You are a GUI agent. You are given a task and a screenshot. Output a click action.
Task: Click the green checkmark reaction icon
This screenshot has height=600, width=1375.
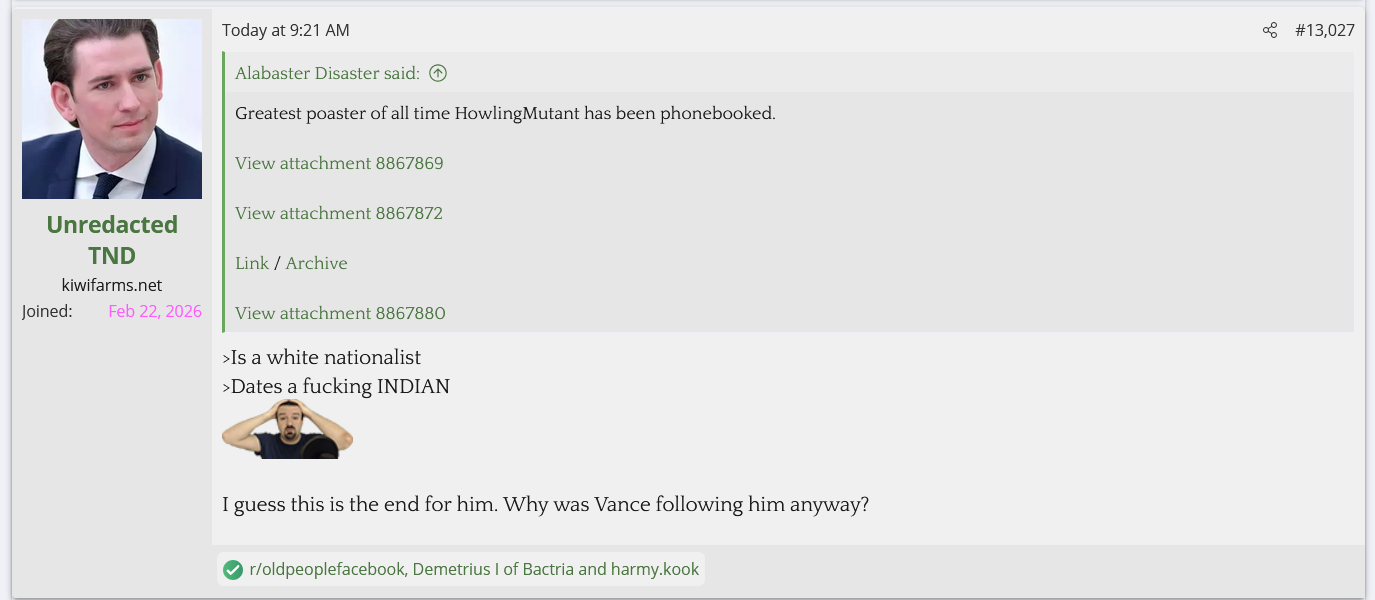point(233,570)
